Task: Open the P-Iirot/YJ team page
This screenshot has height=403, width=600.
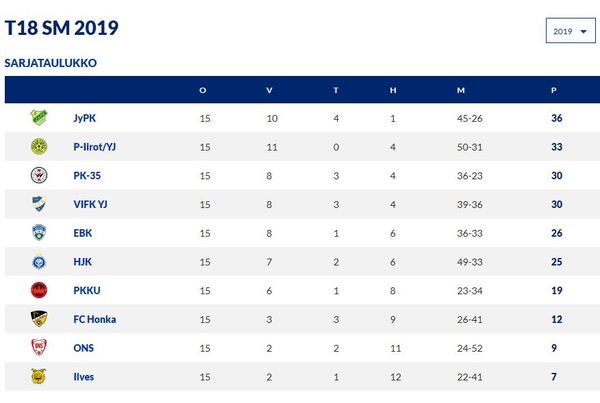Action: click(x=95, y=147)
